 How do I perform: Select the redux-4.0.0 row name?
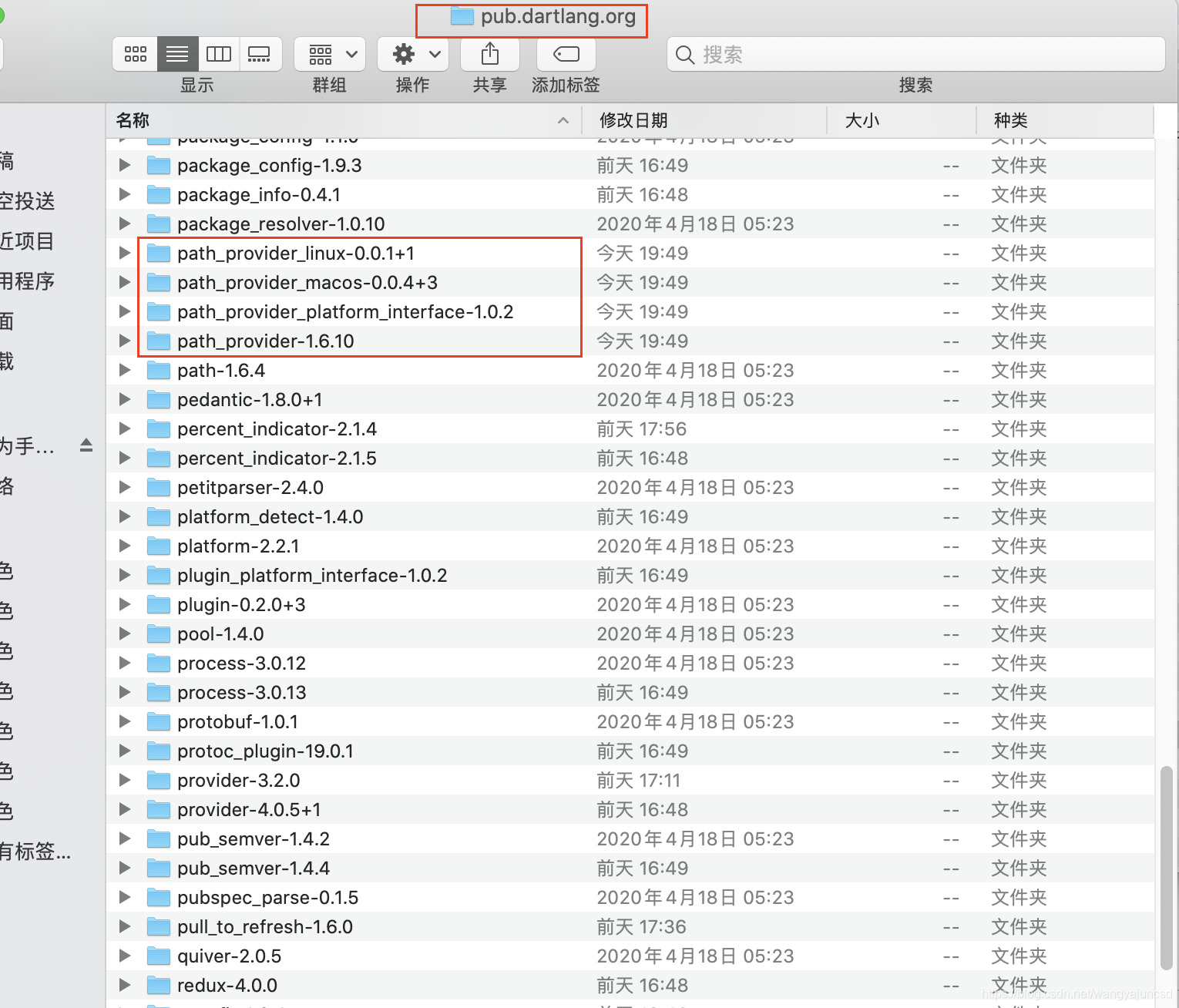pos(227,986)
